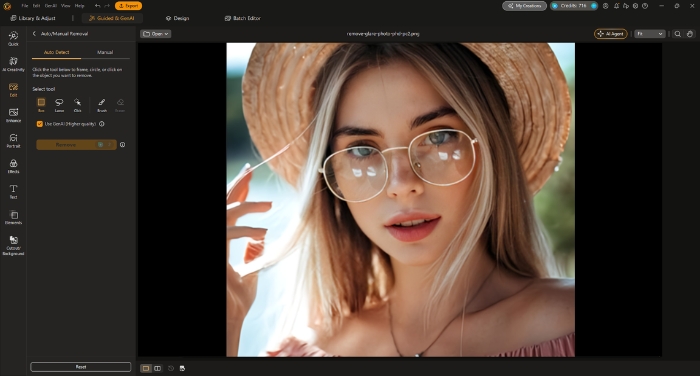Click the flag icon in title bar
The width and height of the screenshot is (700, 376).
click(x=626, y=6)
